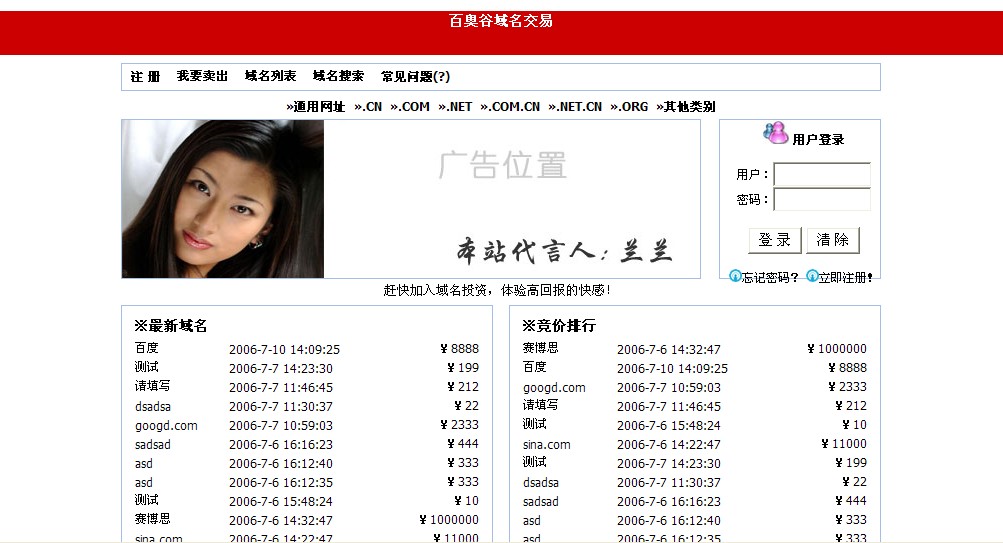
Task: Click info icon beside 立即注册
Action: (812, 276)
